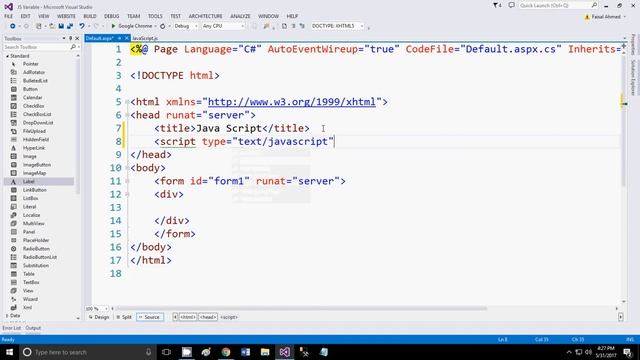Click Windows taskbar search box
Screen dimensions: 640x360
(87, 352)
